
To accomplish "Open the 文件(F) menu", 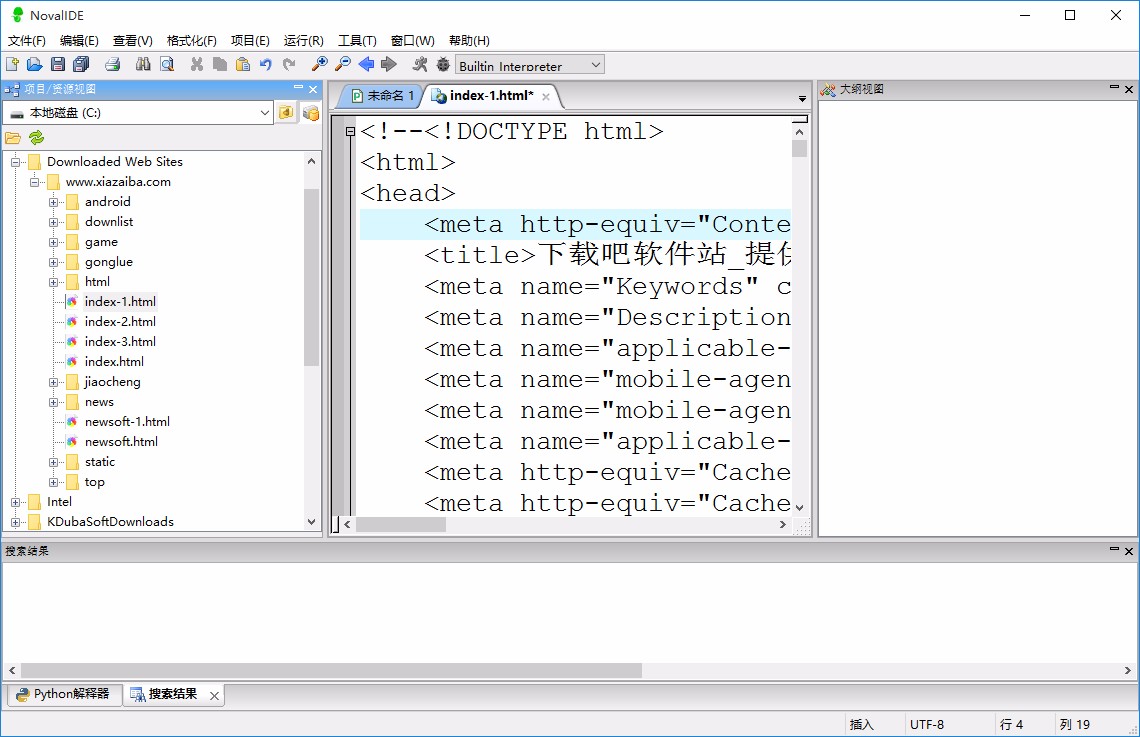I will (x=26, y=41).
